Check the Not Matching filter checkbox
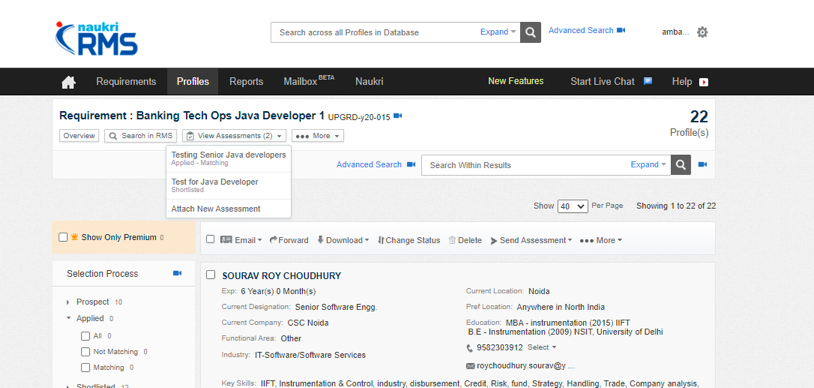 (x=86, y=352)
